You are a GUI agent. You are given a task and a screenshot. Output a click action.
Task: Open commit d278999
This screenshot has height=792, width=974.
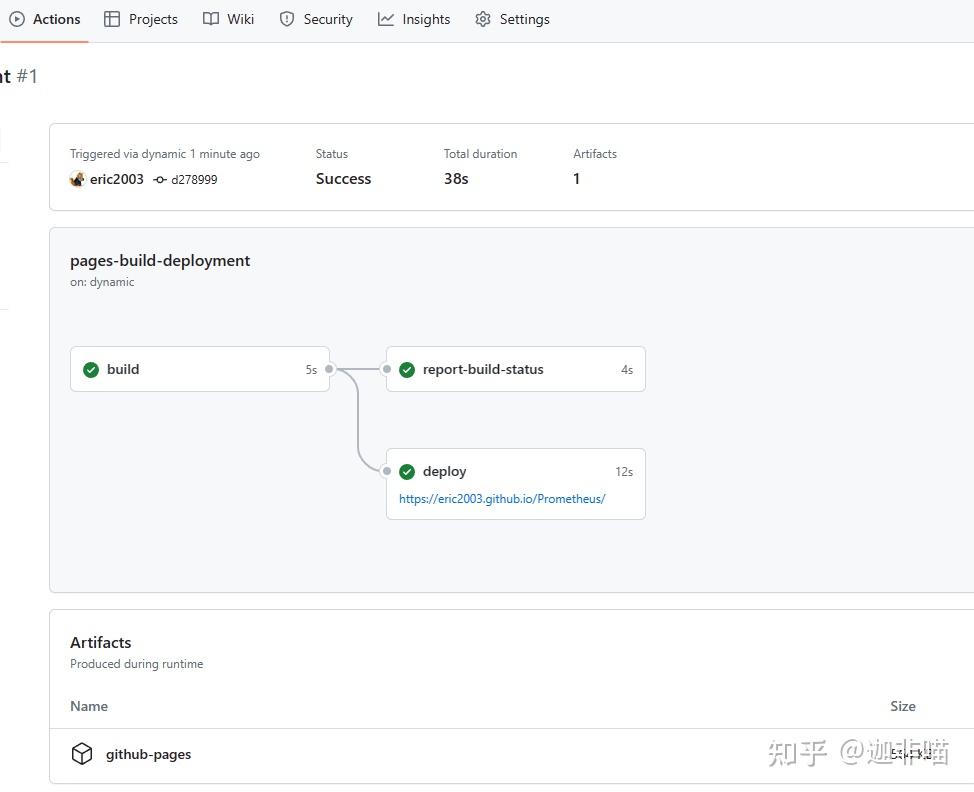pos(194,180)
